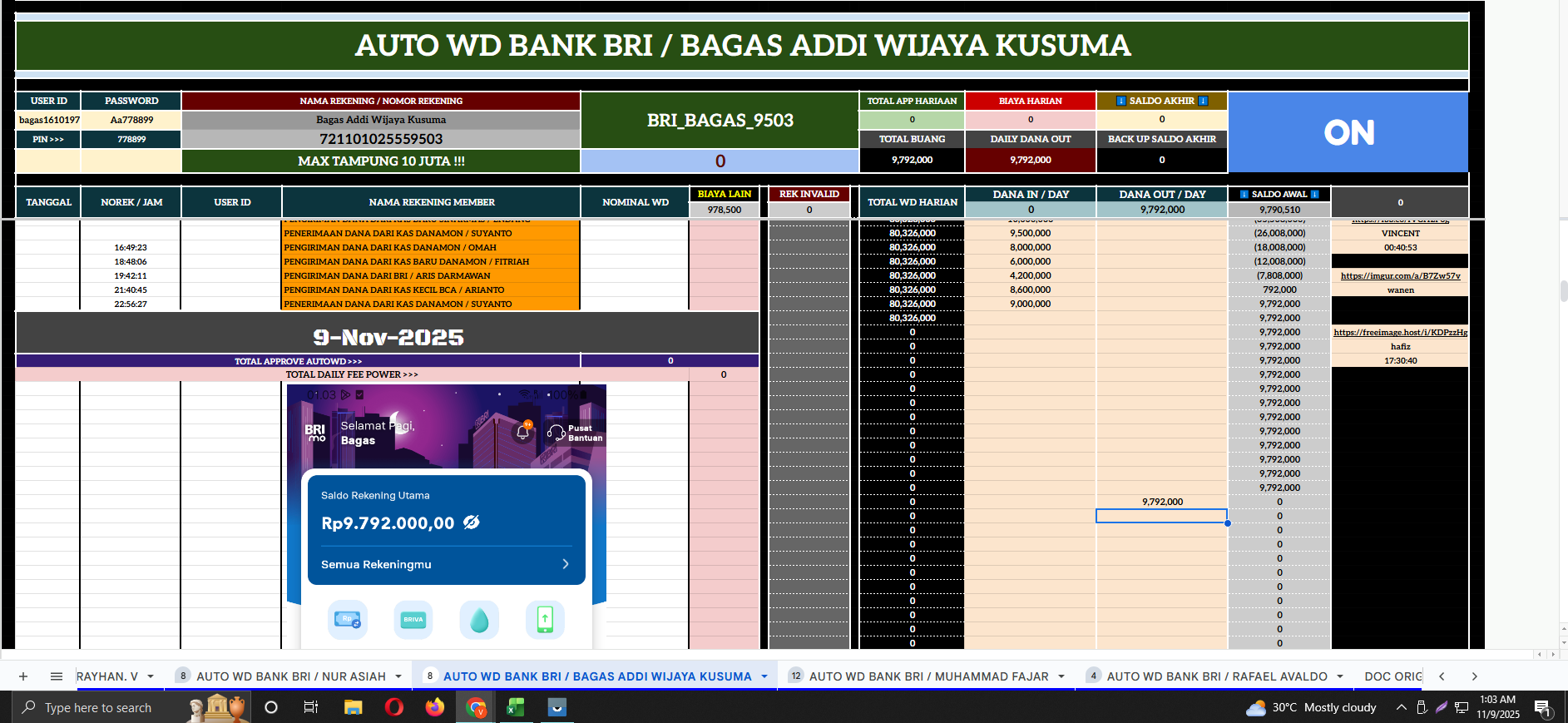Screen dimensions: 1568x723
Task: Click the phone top-up icon in BRImo image
Action: click(545, 620)
